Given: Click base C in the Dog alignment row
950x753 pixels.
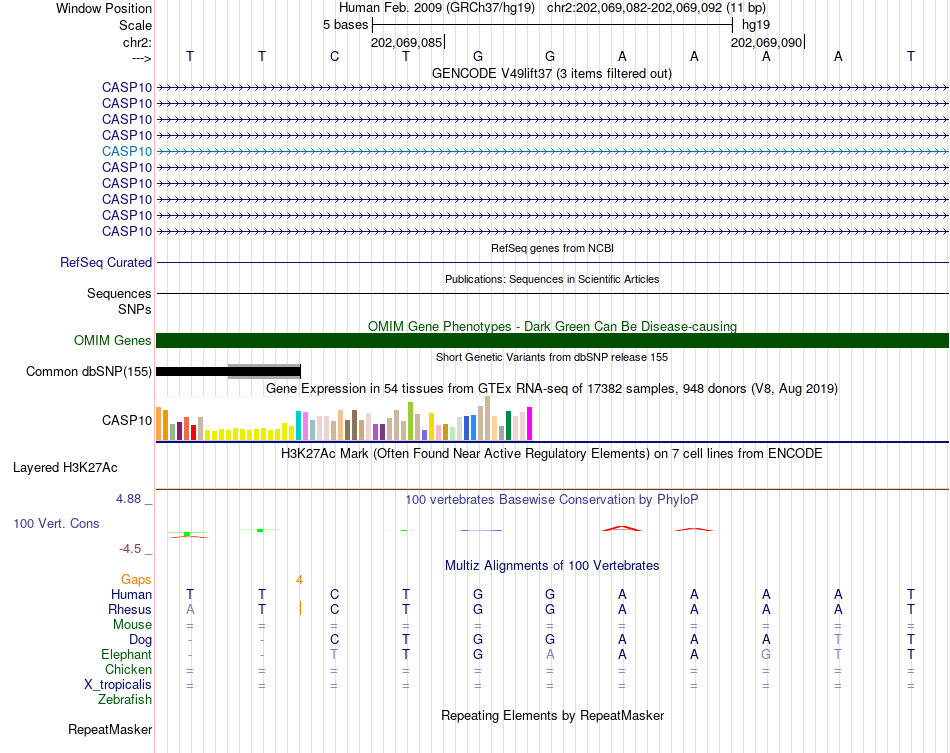Looking at the screenshot, I should point(334,639).
